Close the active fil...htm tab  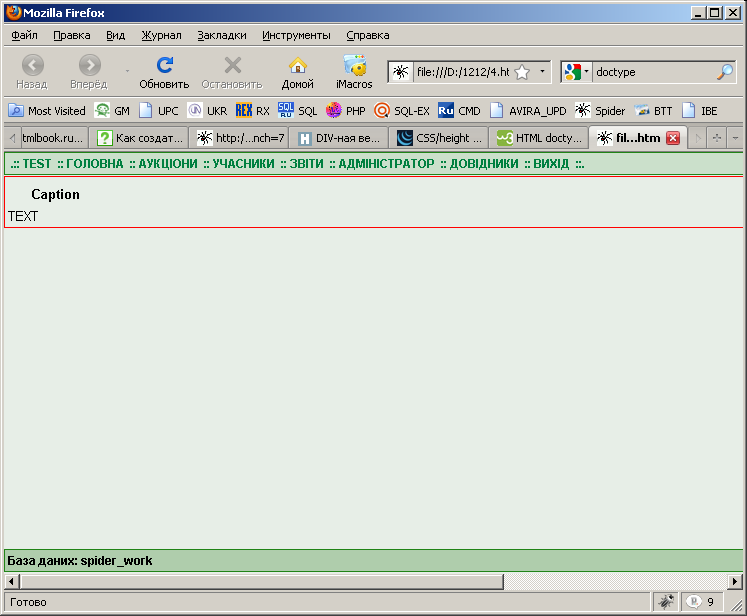[673, 138]
